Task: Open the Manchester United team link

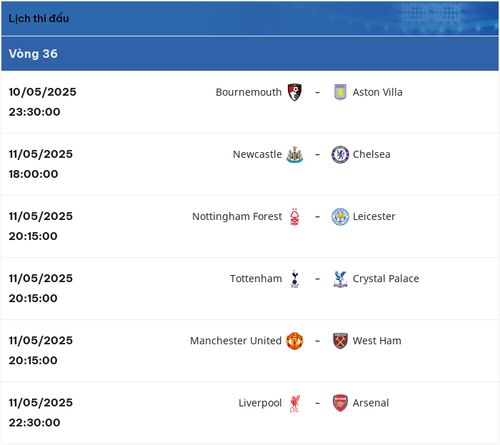Action: coord(236,341)
